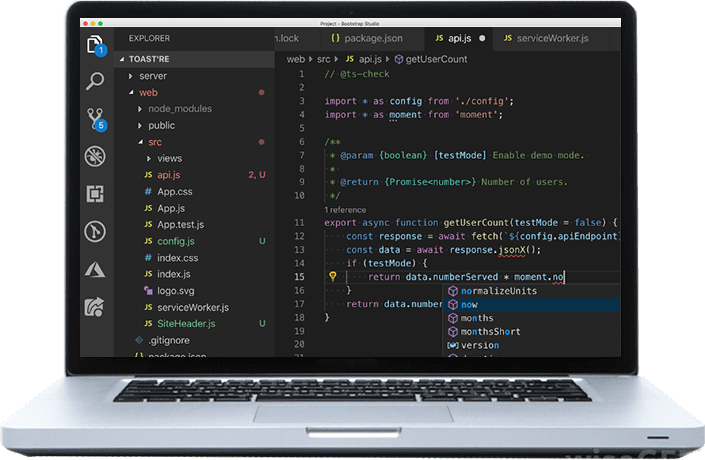Viewport: 705px width, 460px height.
Task: Open the Azure icon in activity bar
Action: click(x=95, y=269)
